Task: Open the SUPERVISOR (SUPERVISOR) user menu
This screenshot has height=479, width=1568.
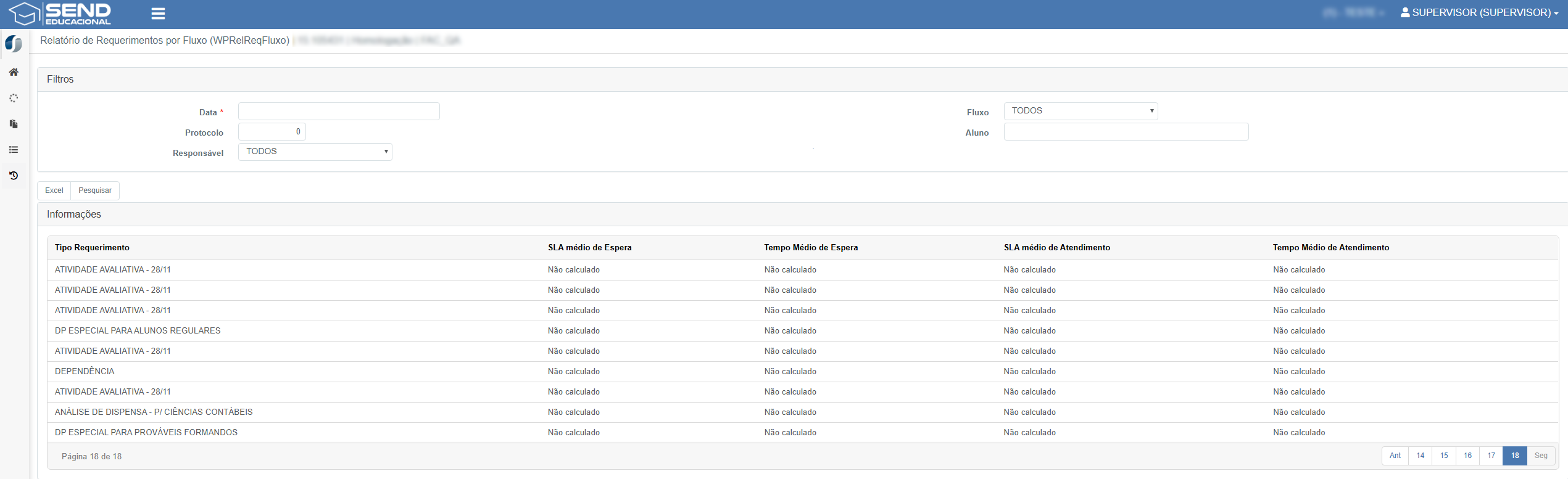Action: tap(1479, 12)
